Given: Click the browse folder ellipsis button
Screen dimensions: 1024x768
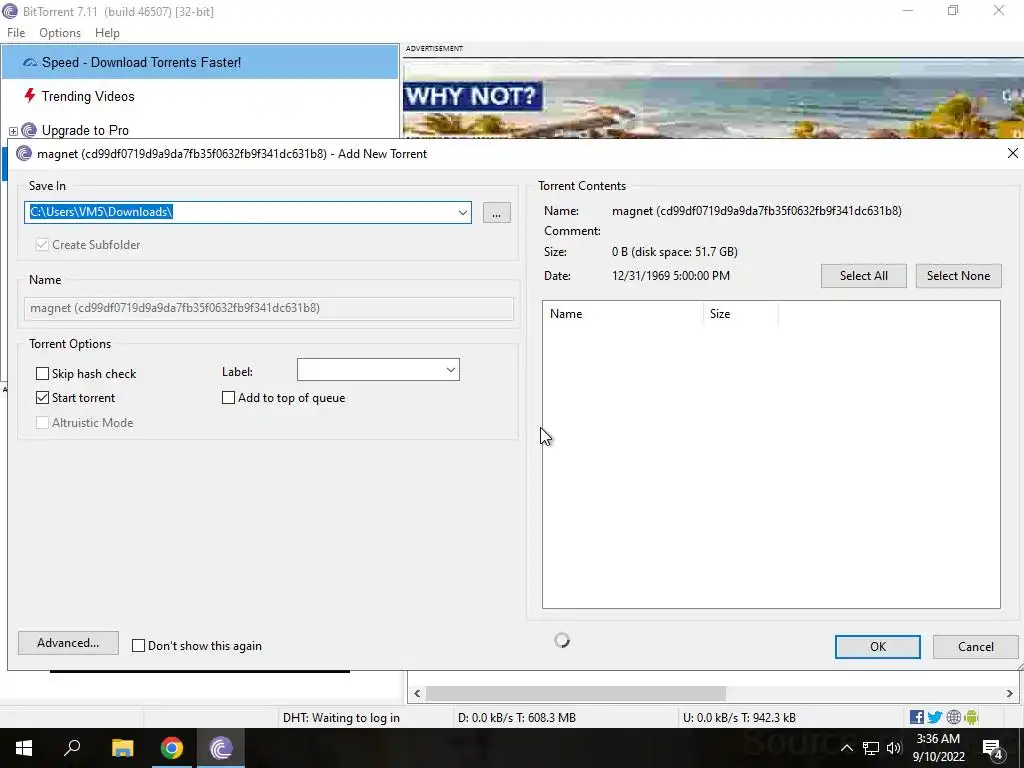Looking at the screenshot, I should pyautogui.click(x=496, y=212).
